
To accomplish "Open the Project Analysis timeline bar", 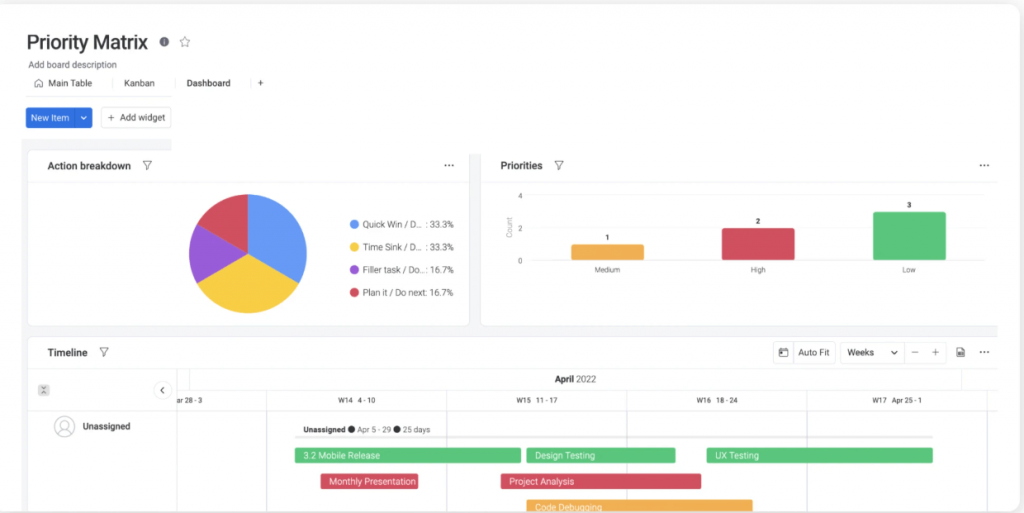I will point(601,482).
